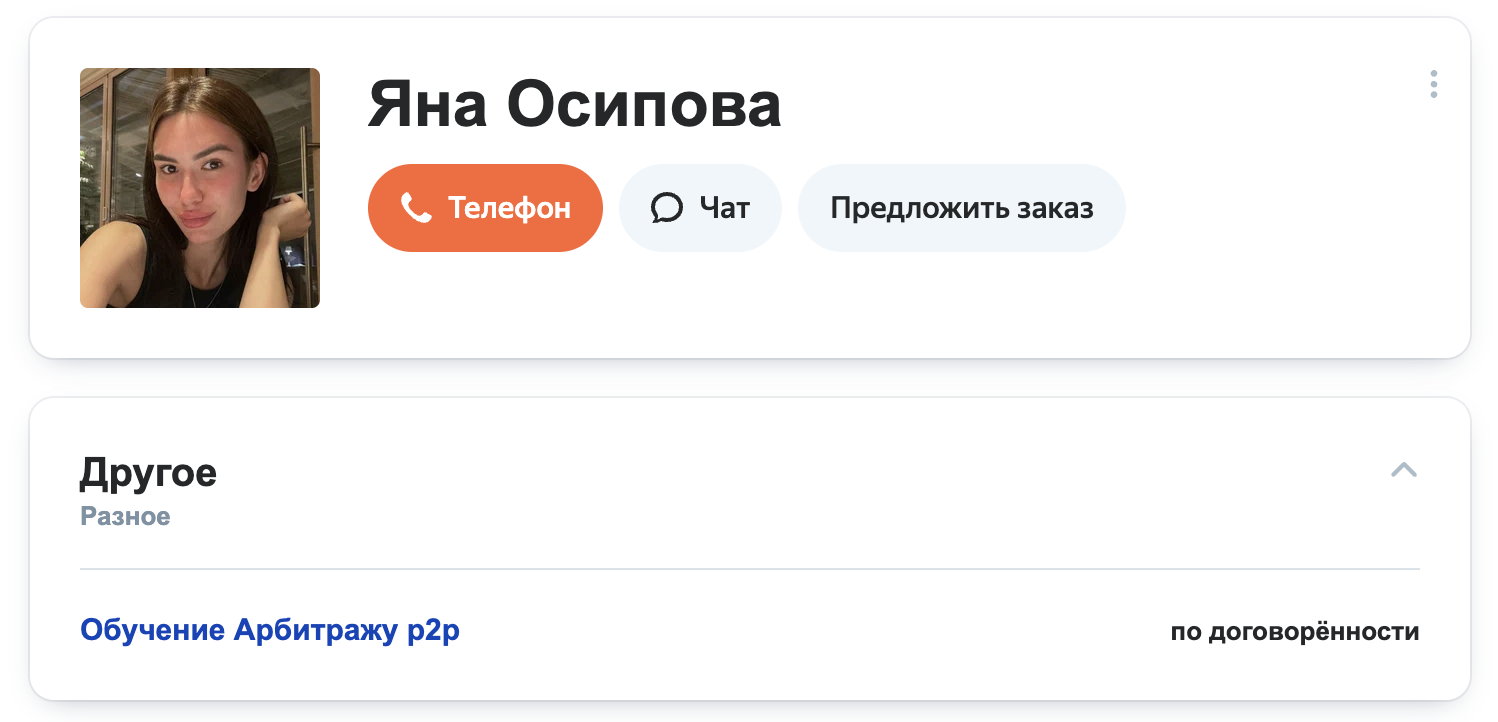Click the surname Осипова in the heading

coord(644,105)
